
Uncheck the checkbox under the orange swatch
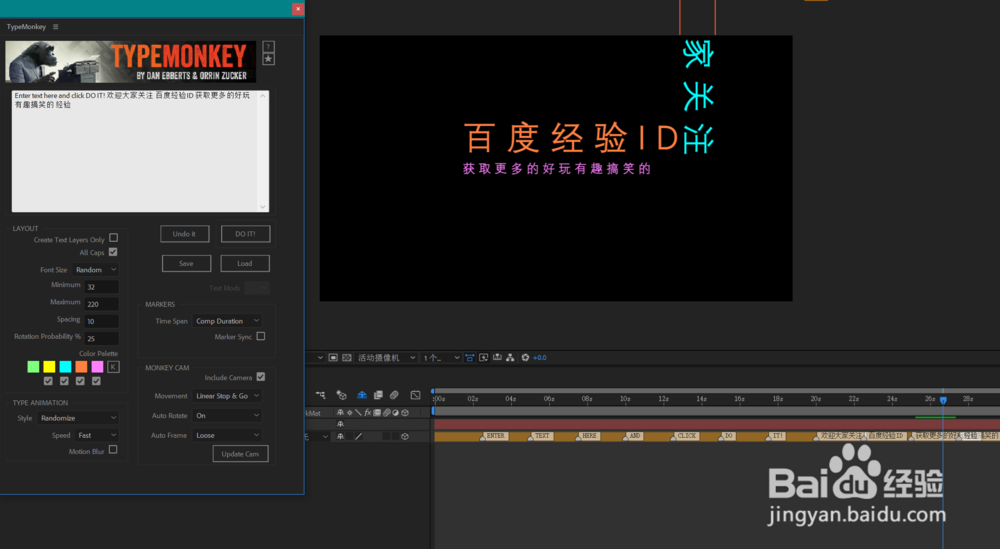point(80,381)
